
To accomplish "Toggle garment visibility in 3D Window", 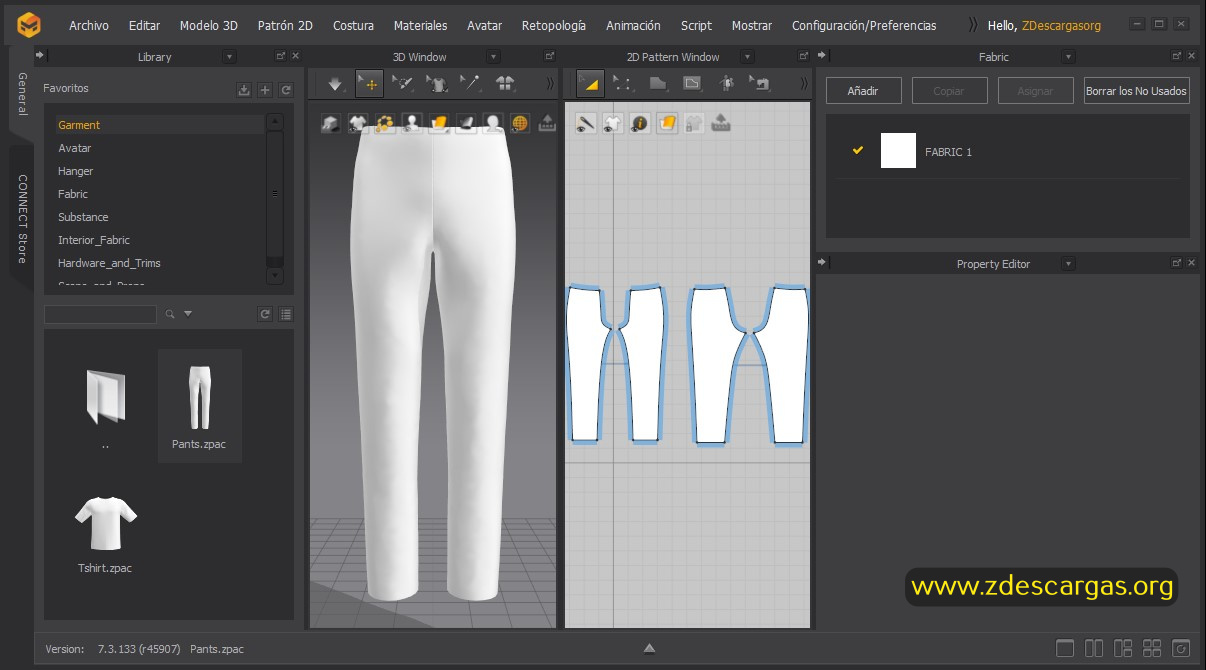I will (x=358, y=124).
